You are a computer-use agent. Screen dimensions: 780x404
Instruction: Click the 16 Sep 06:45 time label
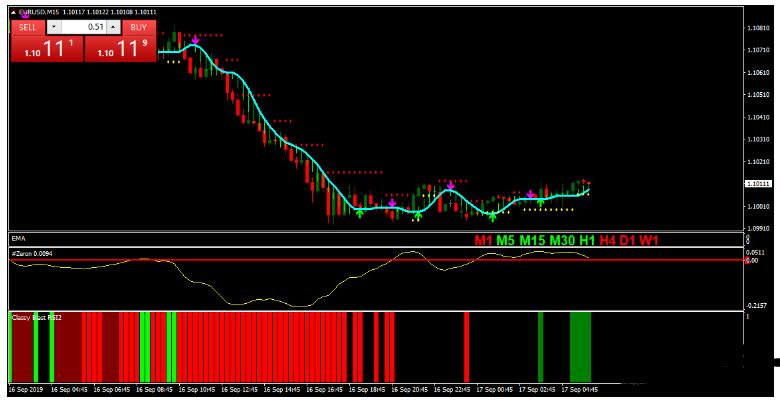tap(112, 390)
